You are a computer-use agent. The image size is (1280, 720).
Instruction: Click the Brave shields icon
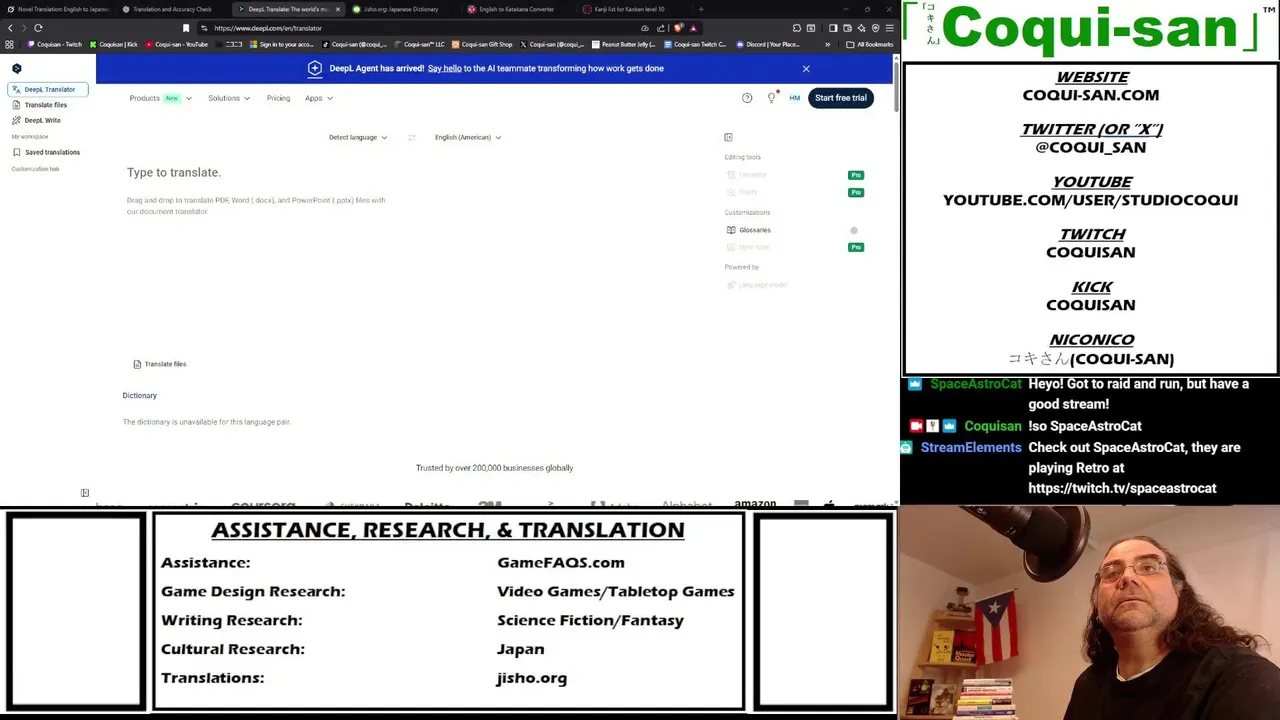point(678,28)
